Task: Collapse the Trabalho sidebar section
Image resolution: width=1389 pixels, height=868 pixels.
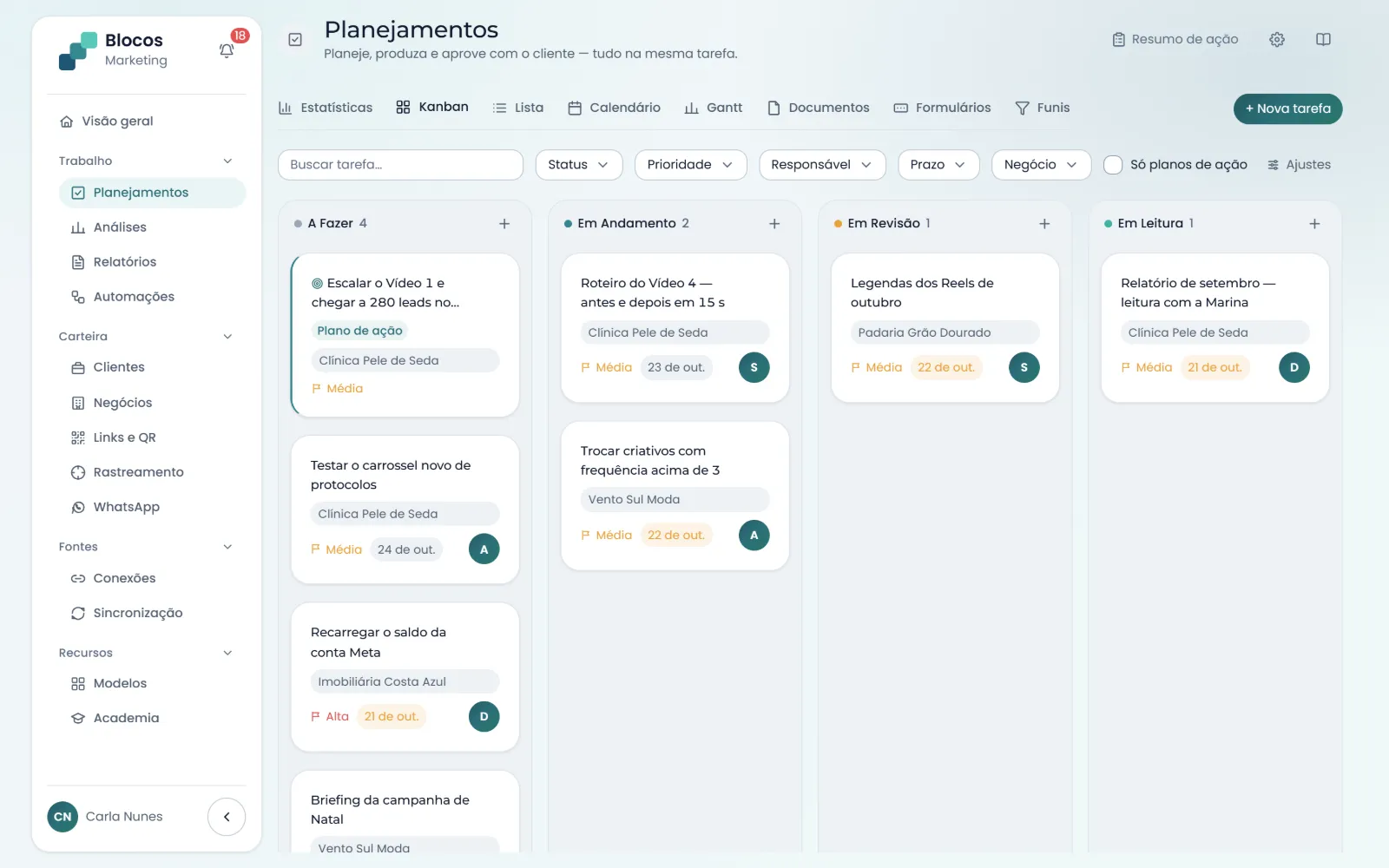Action: point(227,161)
